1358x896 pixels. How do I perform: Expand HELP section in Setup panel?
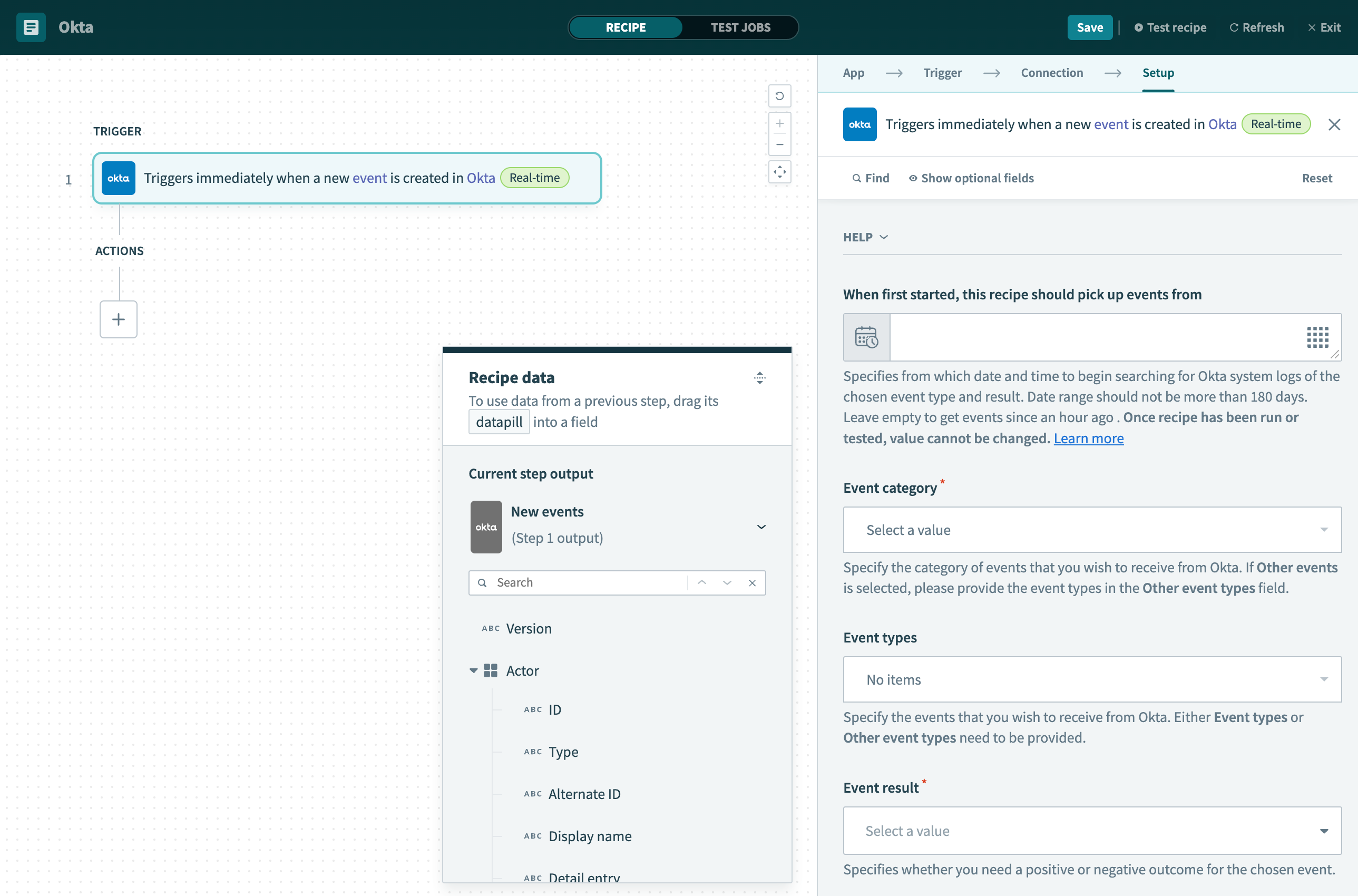coord(865,236)
